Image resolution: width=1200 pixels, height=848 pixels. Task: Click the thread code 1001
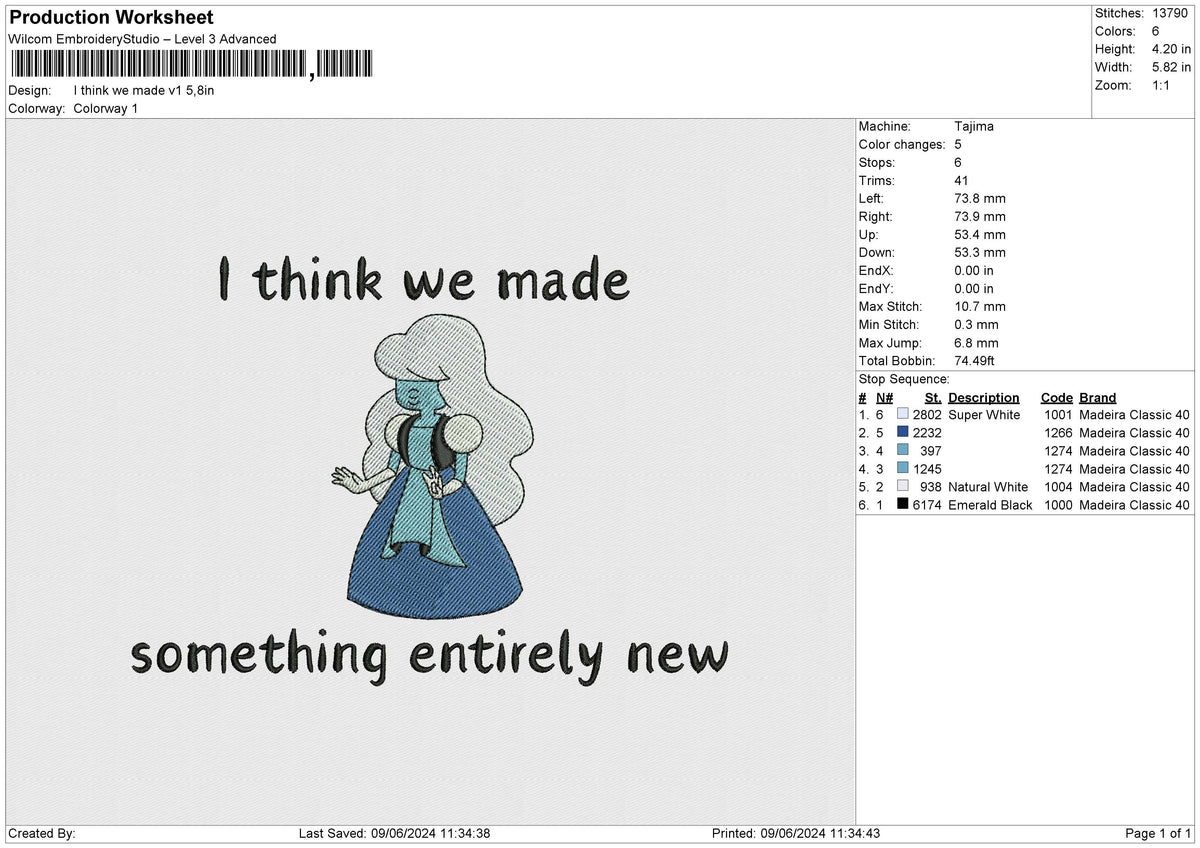pyautogui.click(x=1059, y=414)
